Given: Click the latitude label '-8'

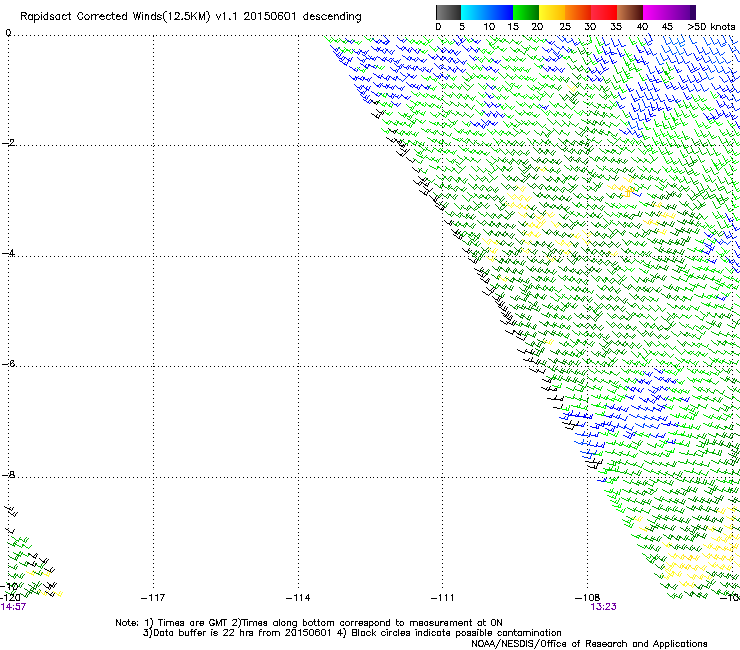Looking at the screenshot, I should pos(8,474).
